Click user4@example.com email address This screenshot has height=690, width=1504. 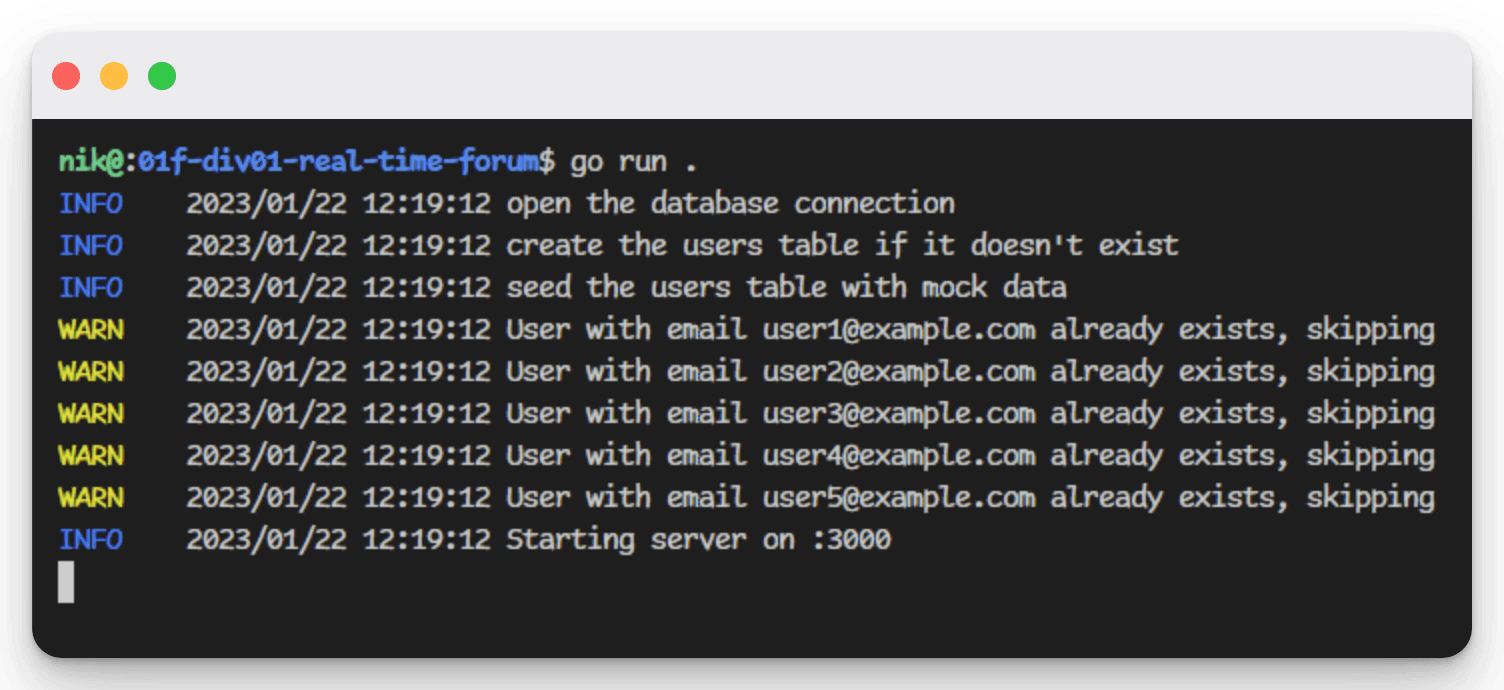tap(899, 455)
